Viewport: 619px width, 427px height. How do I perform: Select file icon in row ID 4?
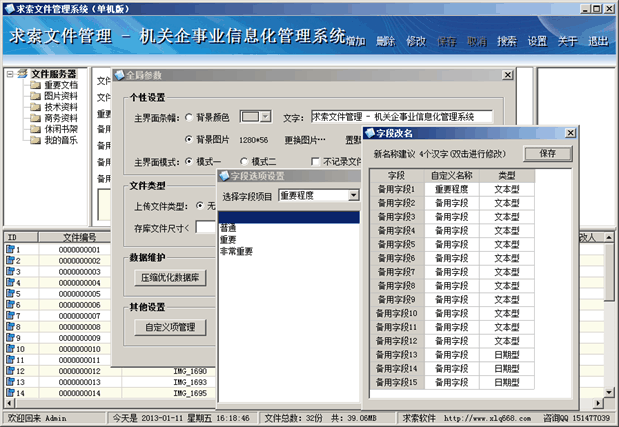pyautogui.click(x=10, y=283)
